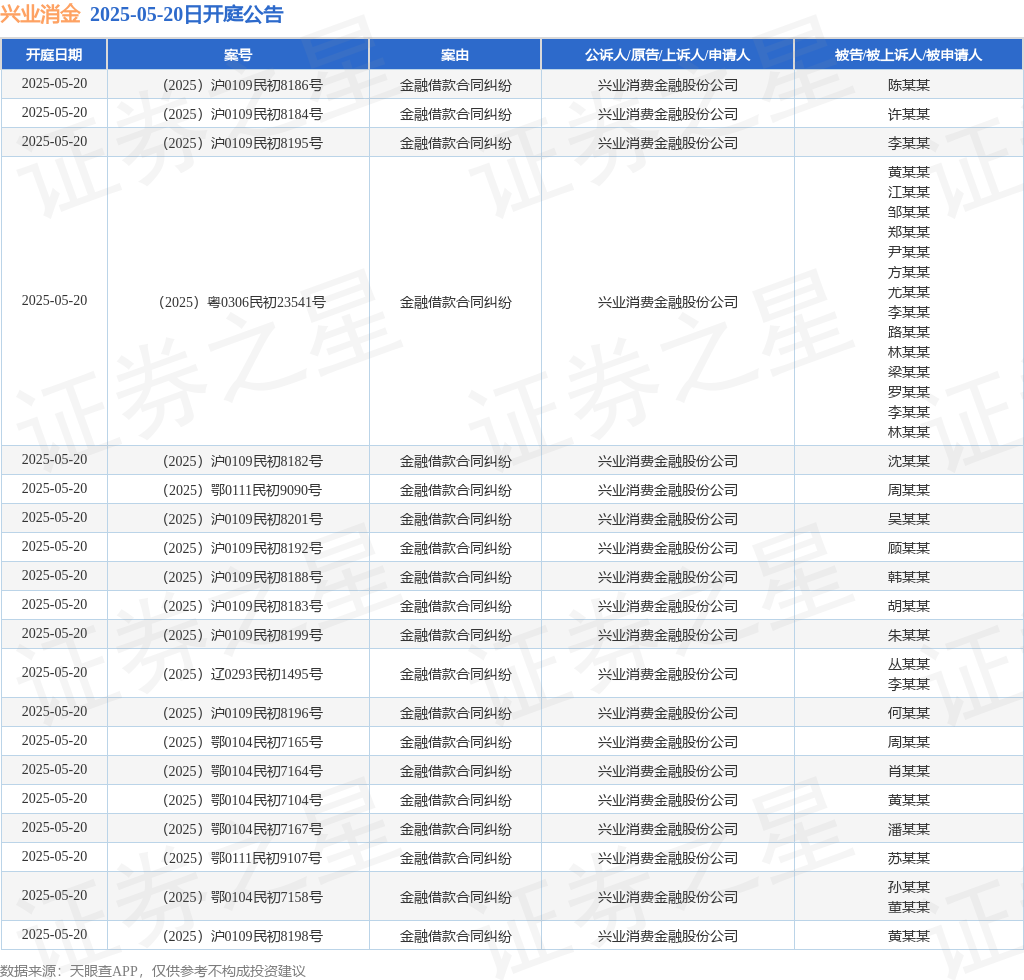Screen dimensions: 1024x980
Task: Click the date cell in the 沪0109民初8198号 row
Action: point(54,934)
